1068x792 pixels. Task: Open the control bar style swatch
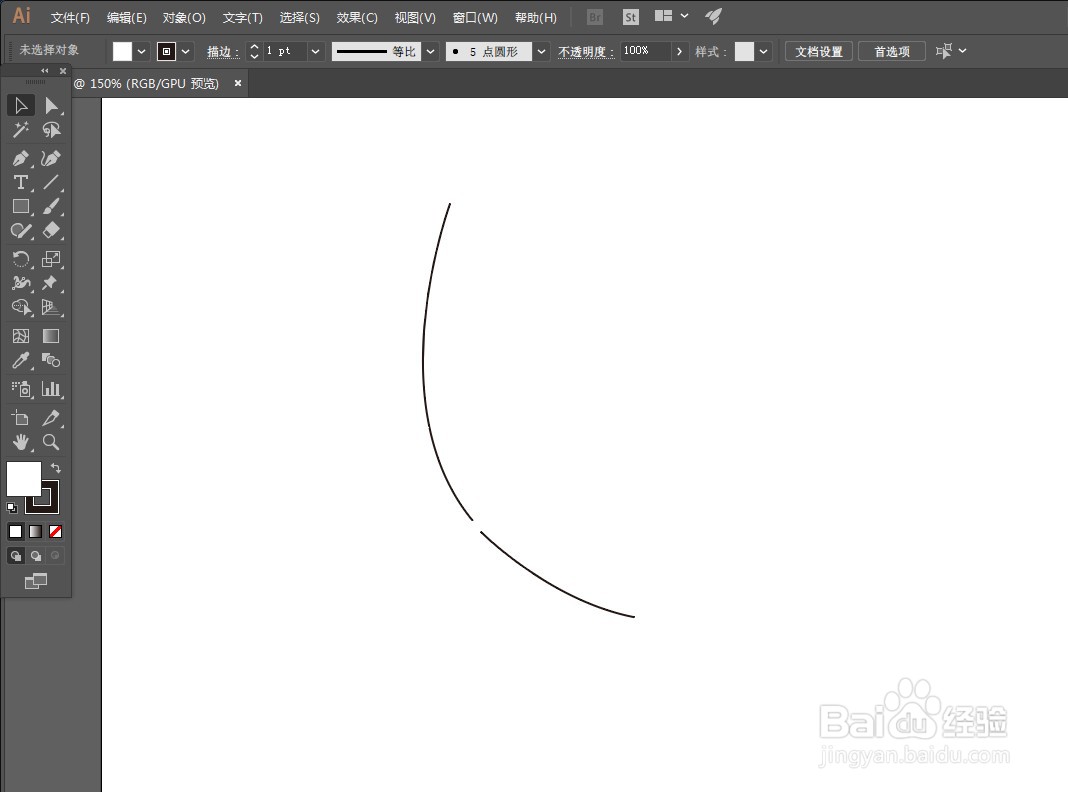744,51
